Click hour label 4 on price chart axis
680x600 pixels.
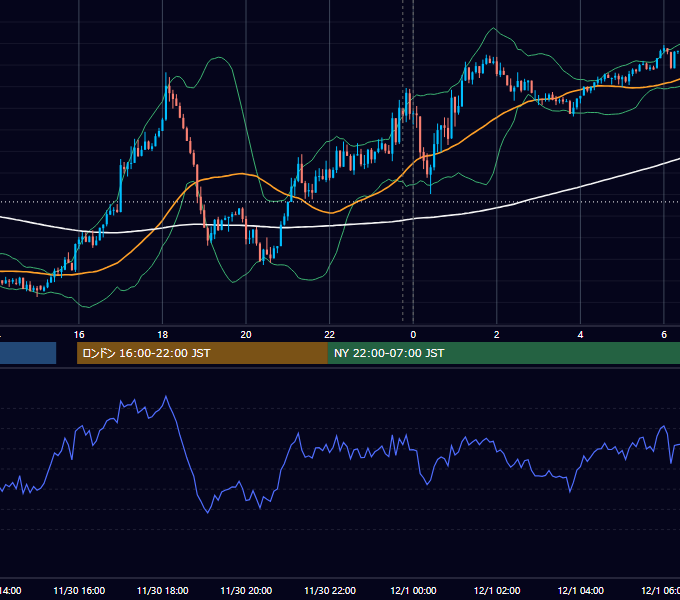click(580, 335)
